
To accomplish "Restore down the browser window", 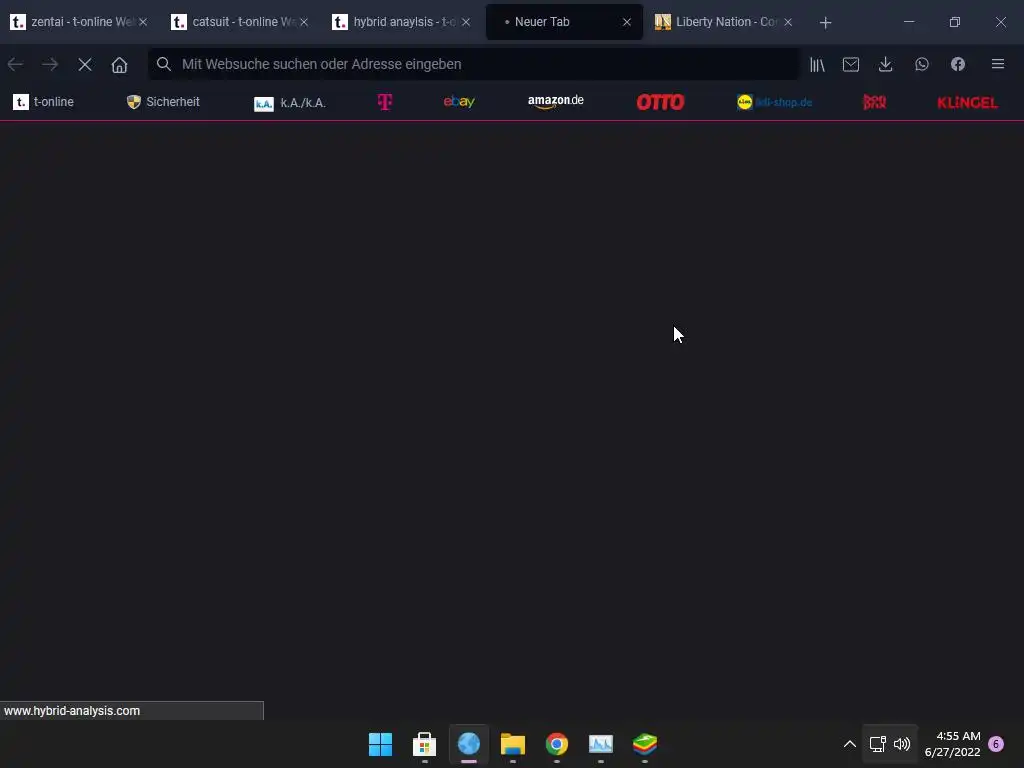I will [x=955, y=22].
